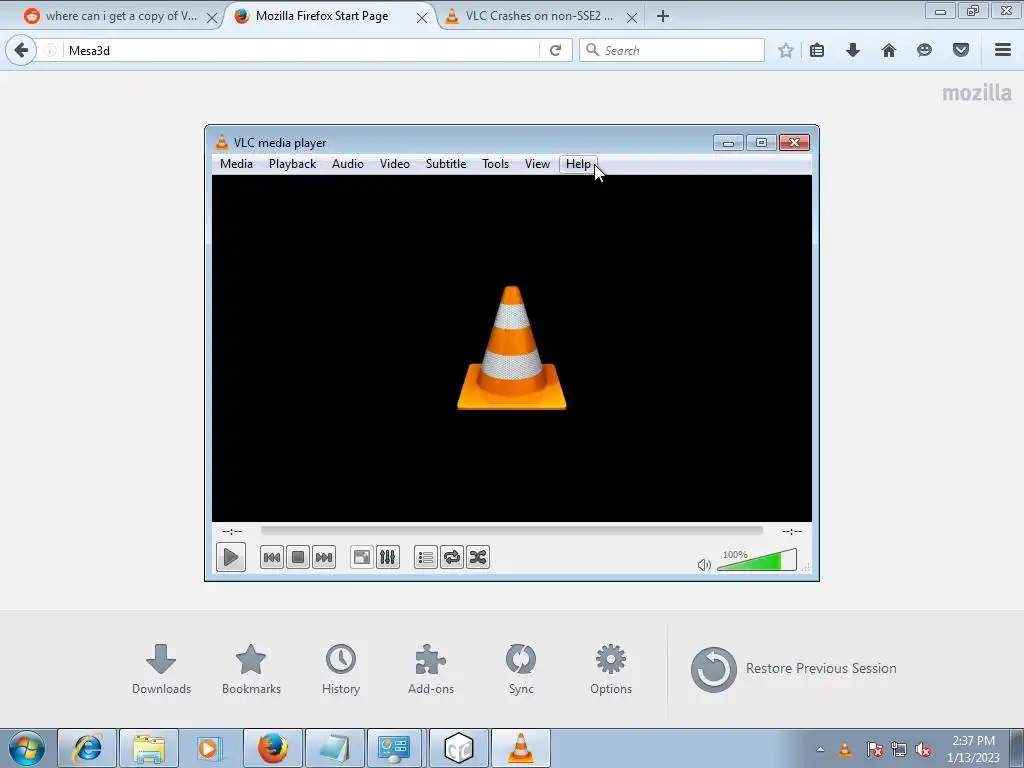Open VLC Tools menu
This screenshot has height=768, width=1024.
coord(495,164)
